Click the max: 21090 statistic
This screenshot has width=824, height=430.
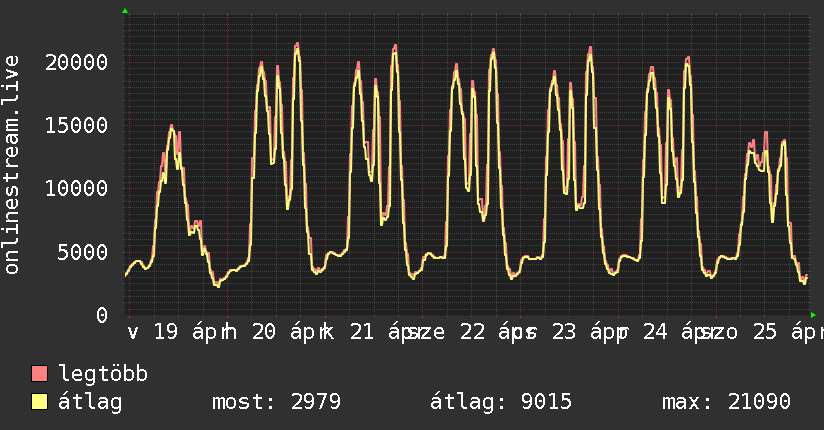pyautogui.click(x=726, y=402)
